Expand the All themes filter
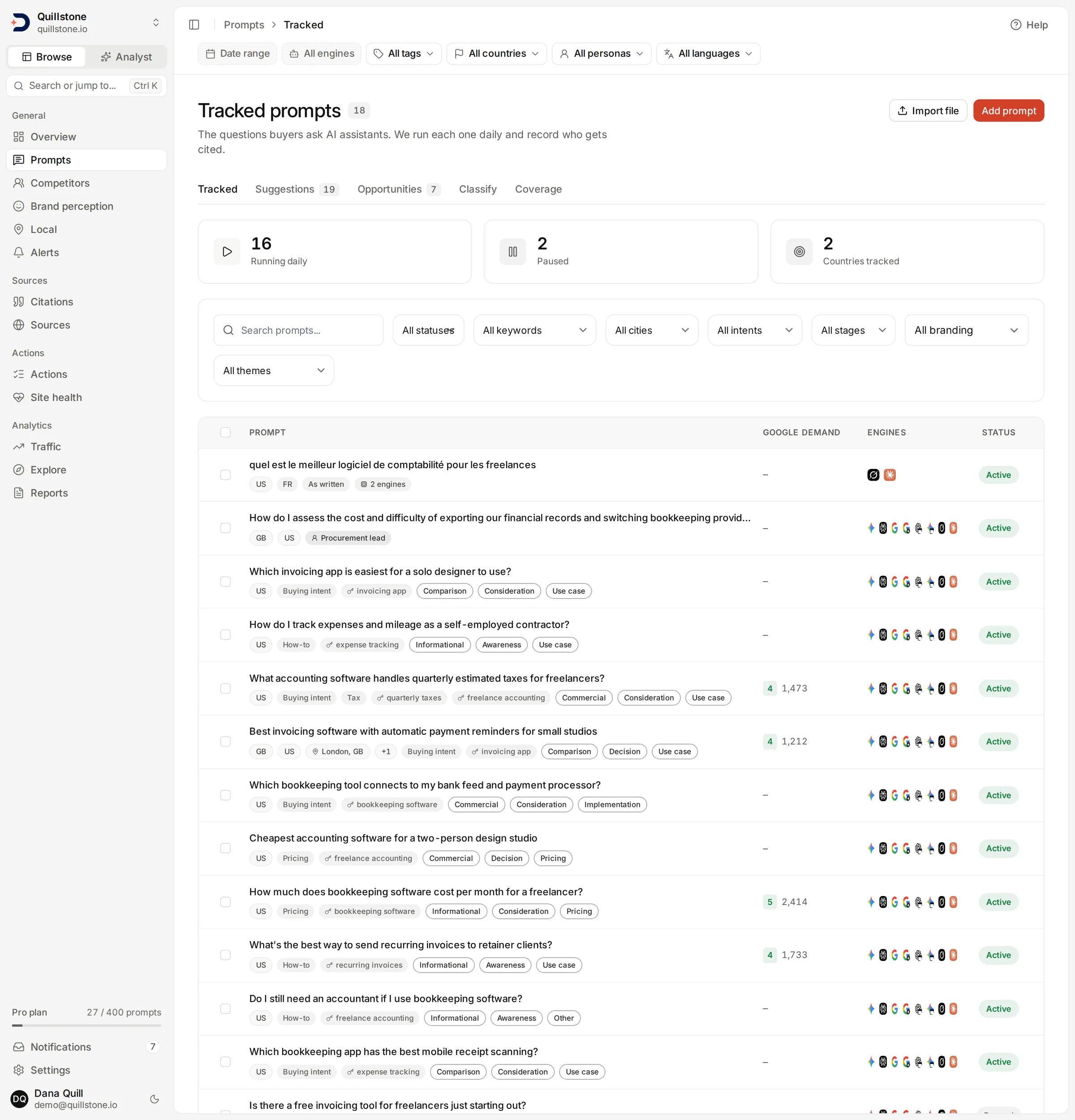Viewport: 1075px width, 1120px height. pyautogui.click(x=274, y=371)
